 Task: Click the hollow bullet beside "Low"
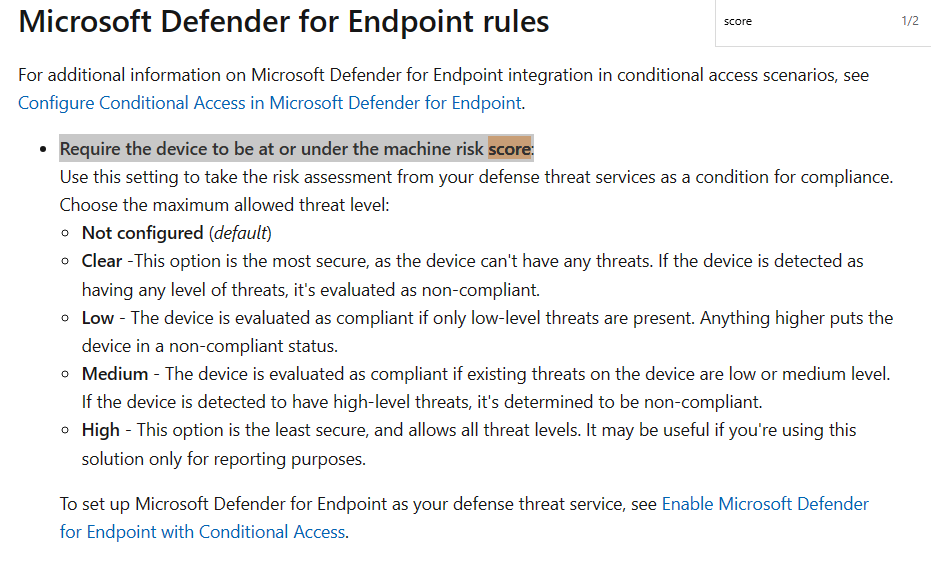65,318
